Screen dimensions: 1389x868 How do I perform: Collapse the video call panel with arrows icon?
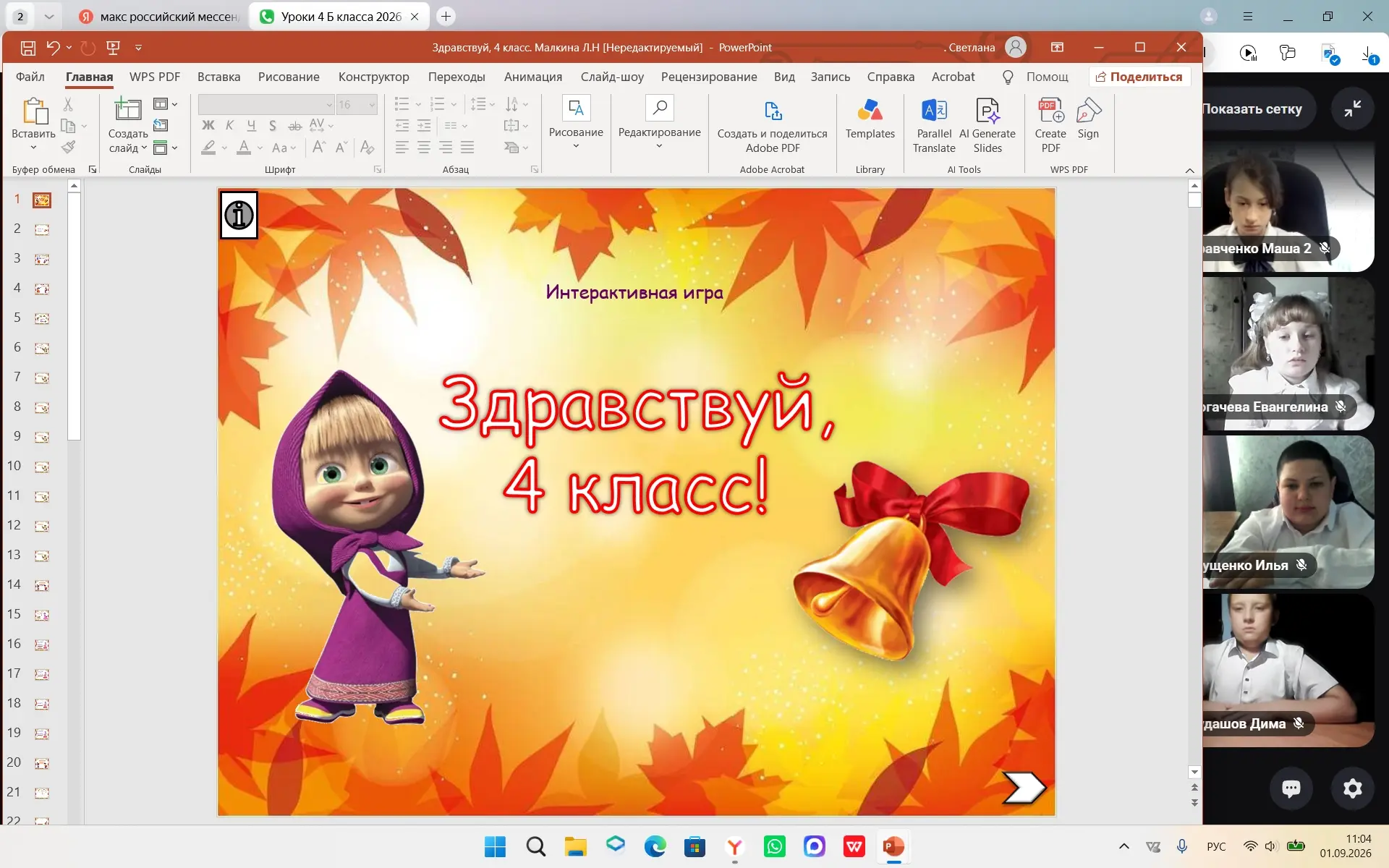click(1352, 109)
